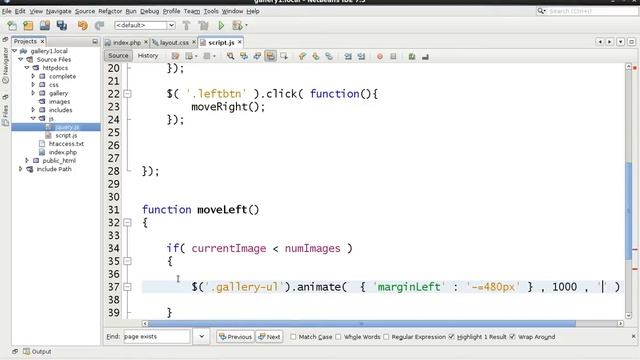Click the Find Next Occurrence icon
Image resolution: width=640 pixels, height=360 pixels.
point(257,56)
